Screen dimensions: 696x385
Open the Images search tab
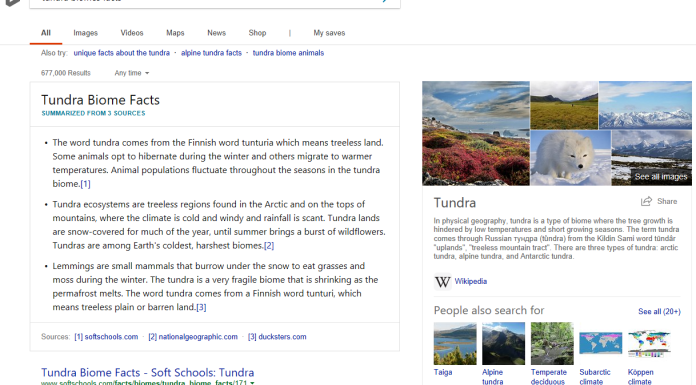click(x=85, y=33)
